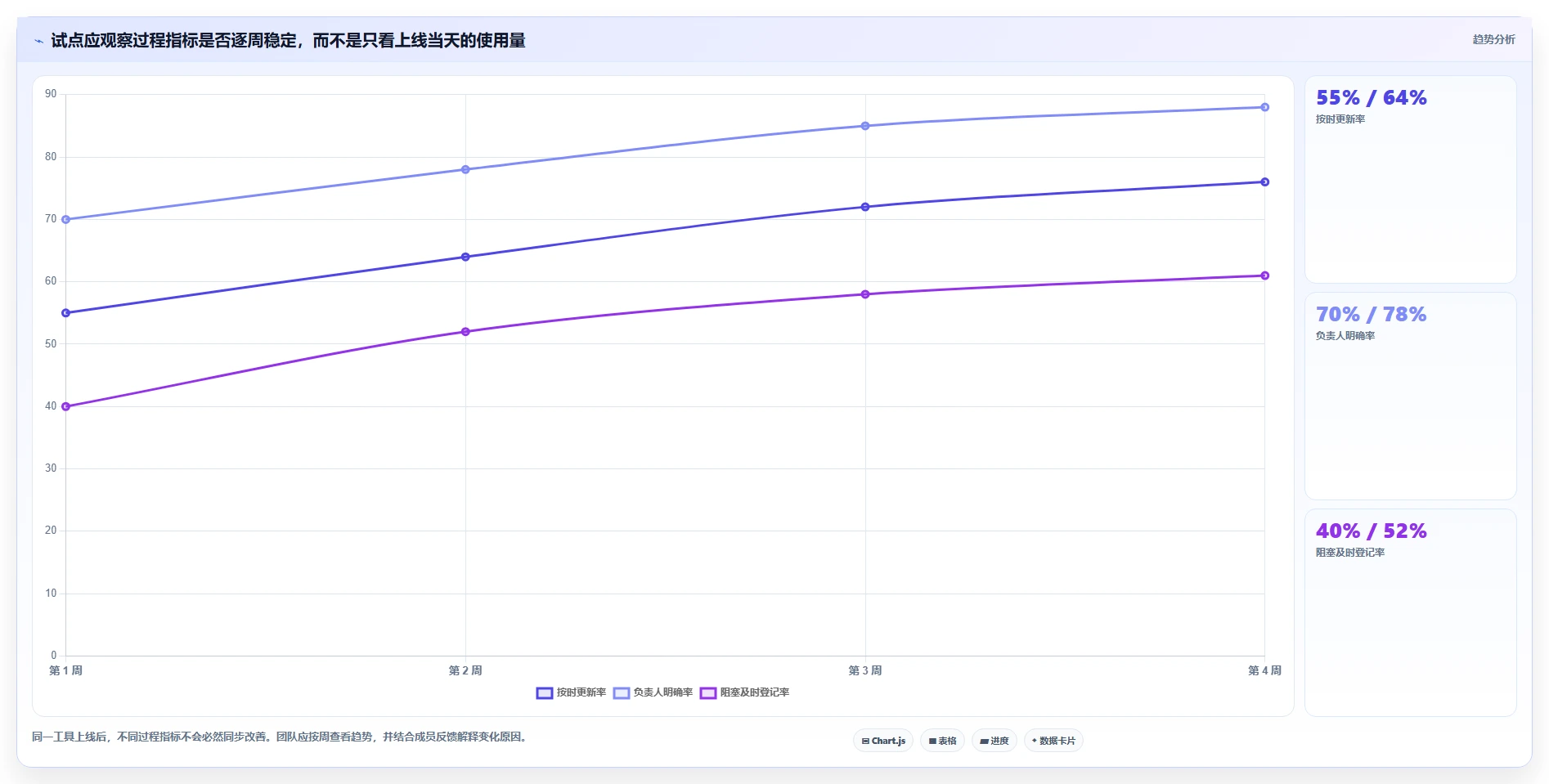Click the 按时更新率 data point at 第 3 周

[865, 207]
